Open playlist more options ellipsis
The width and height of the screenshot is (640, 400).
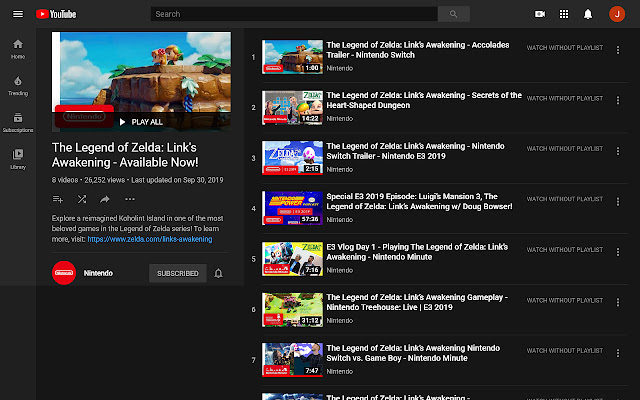tap(130, 199)
